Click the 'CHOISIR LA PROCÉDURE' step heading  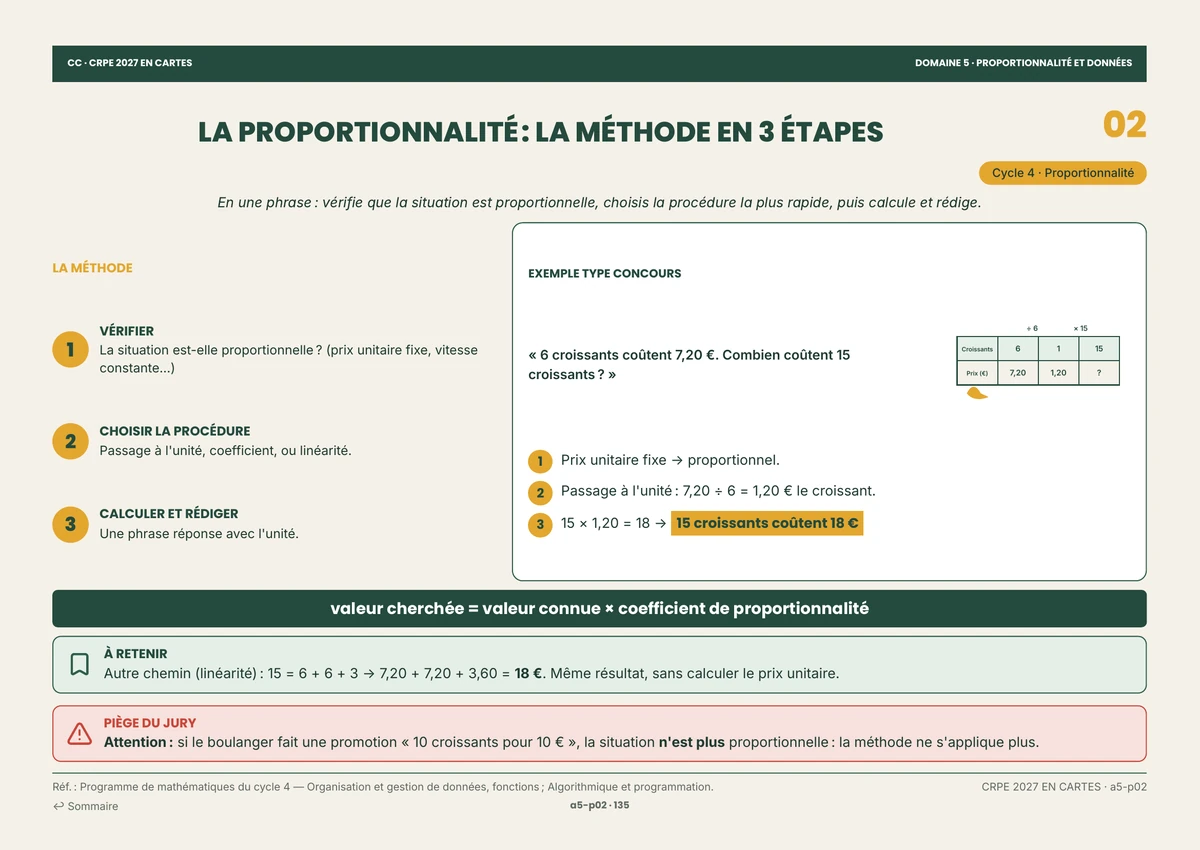coord(175,431)
